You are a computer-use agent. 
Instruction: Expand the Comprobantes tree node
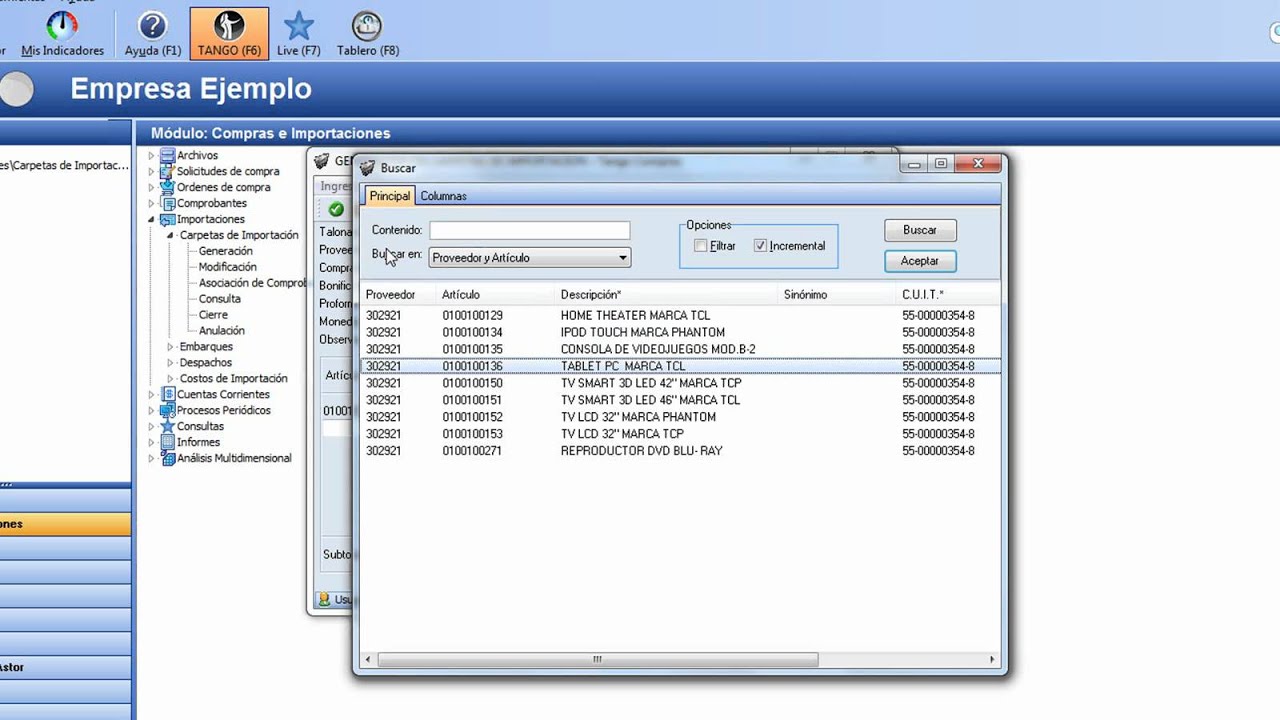point(152,203)
